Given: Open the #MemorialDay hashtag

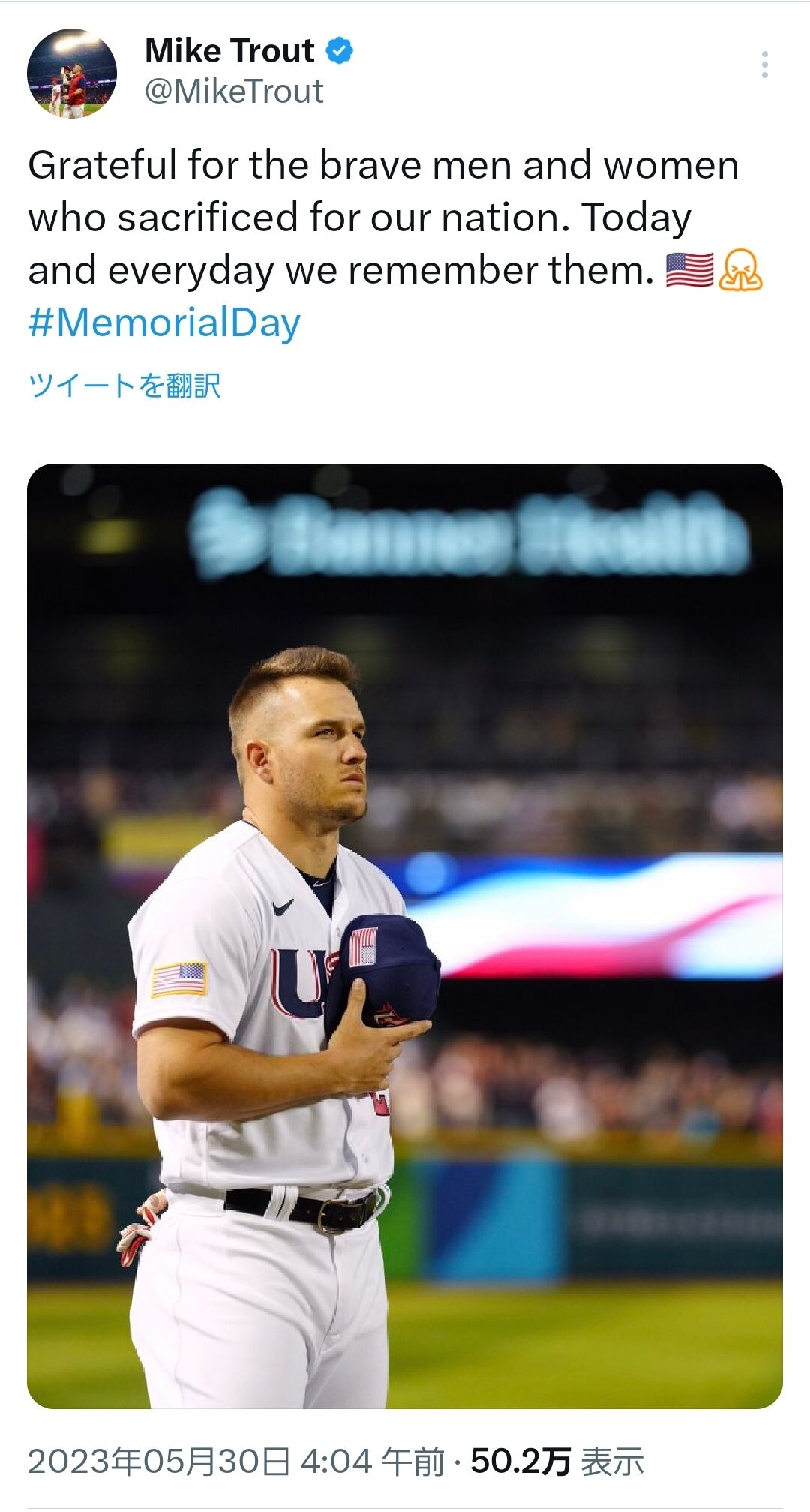Looking at the screenshot, I should point(164,323).
